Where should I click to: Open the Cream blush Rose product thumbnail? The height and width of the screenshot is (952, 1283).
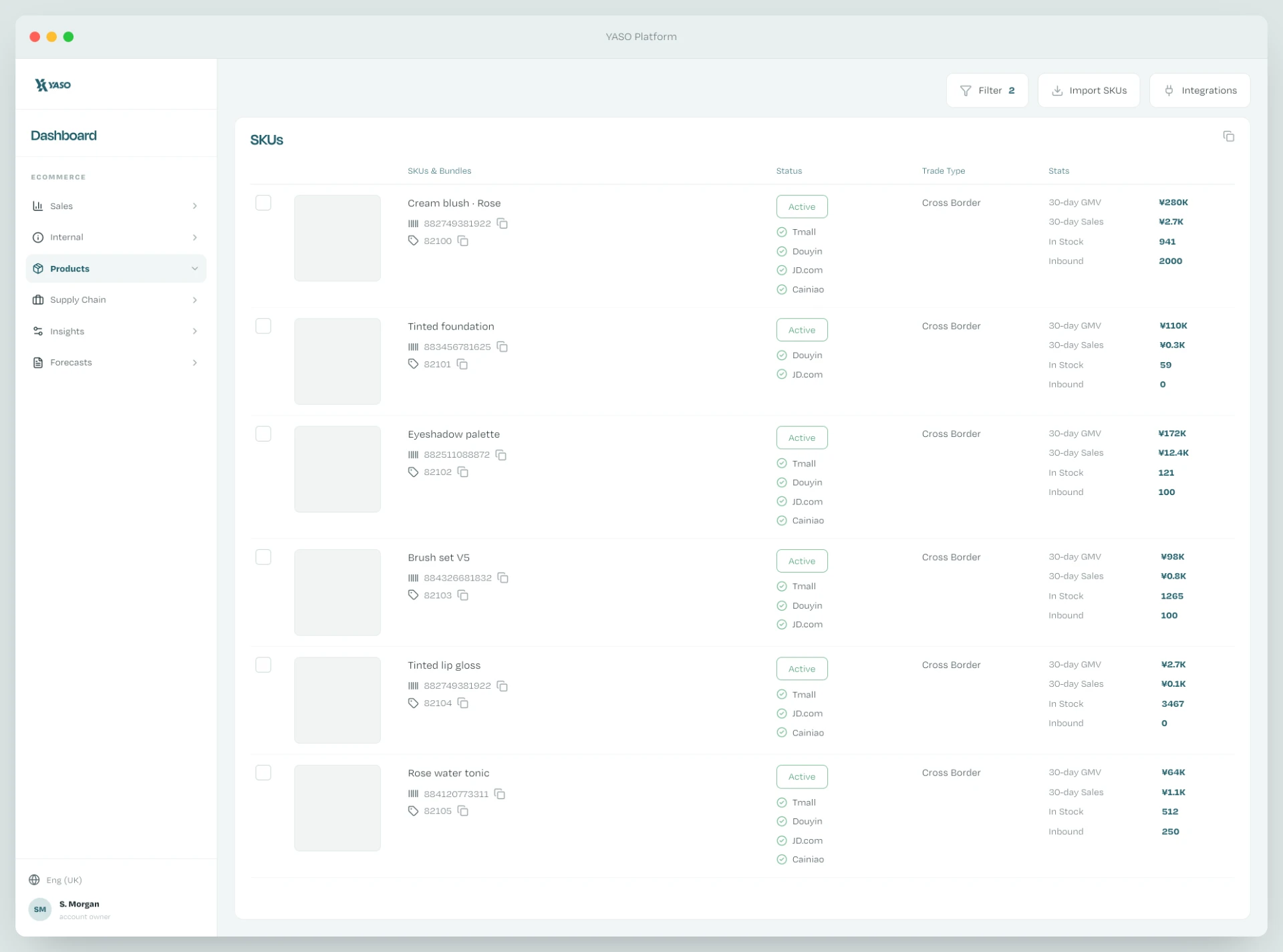point(337,238)
